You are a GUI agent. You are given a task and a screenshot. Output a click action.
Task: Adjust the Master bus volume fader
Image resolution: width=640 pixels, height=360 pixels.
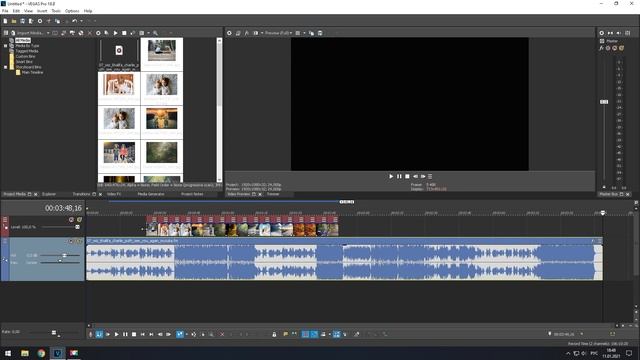(x=604, y=102)
